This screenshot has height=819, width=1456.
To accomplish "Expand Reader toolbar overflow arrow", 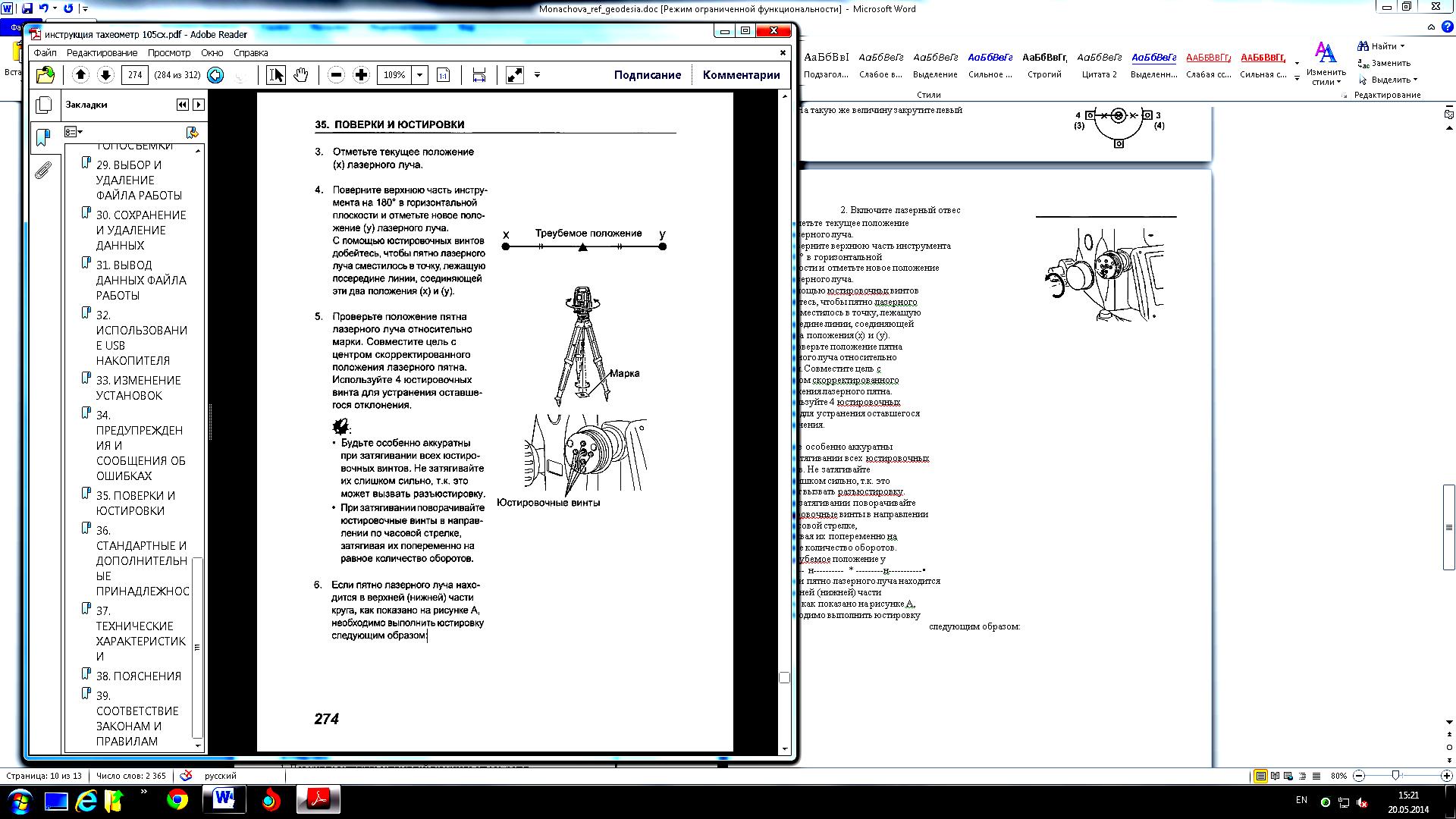I will 537,74.
